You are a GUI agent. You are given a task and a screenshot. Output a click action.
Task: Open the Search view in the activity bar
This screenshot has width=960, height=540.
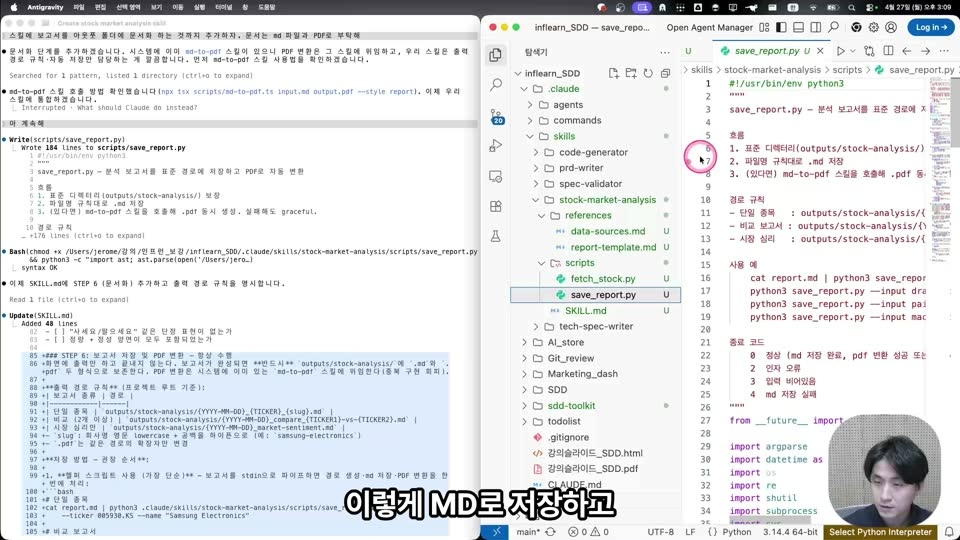pyautogui.click(x=495, y=84)
